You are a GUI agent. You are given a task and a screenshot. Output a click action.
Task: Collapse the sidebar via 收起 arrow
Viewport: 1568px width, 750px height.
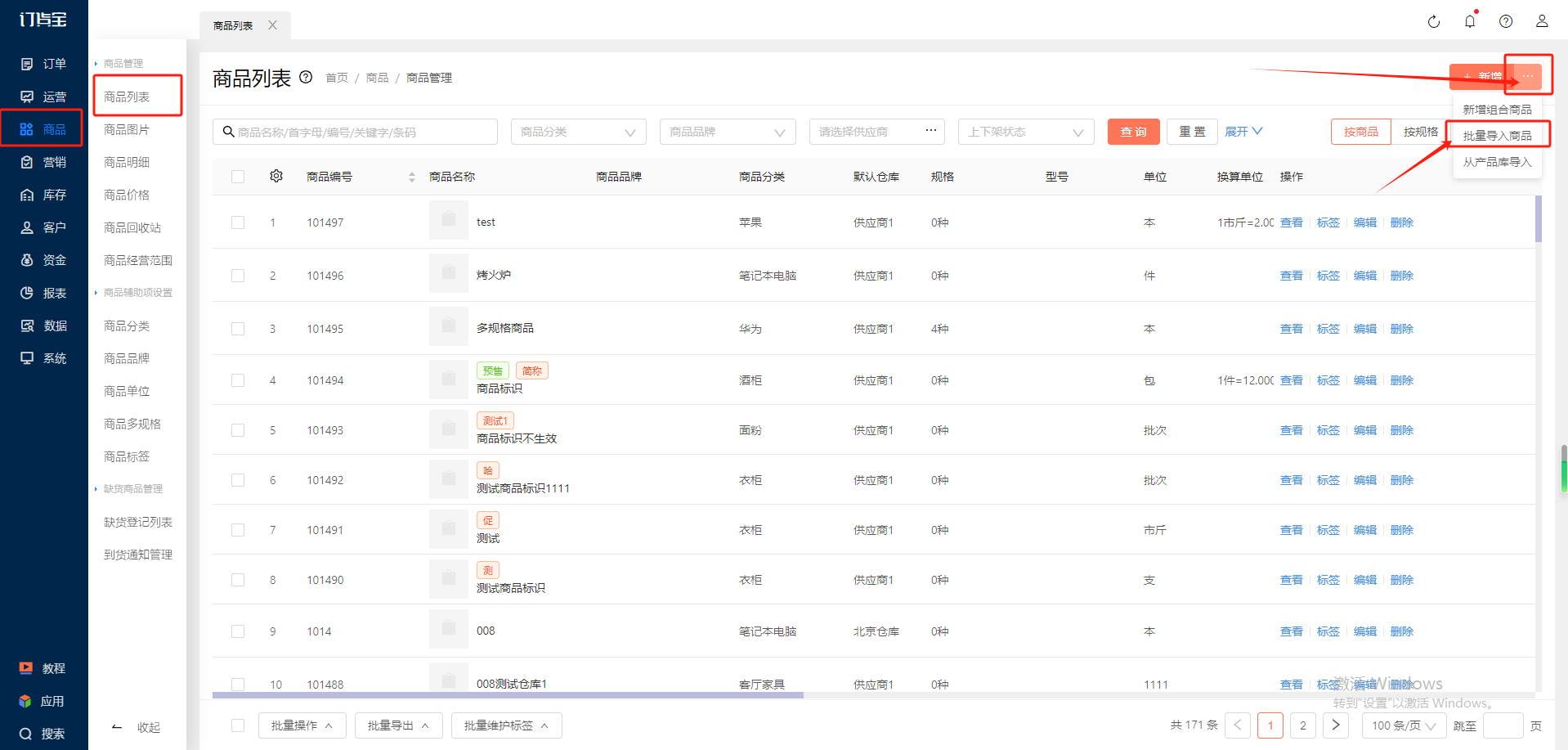click(x=117, y=727)
